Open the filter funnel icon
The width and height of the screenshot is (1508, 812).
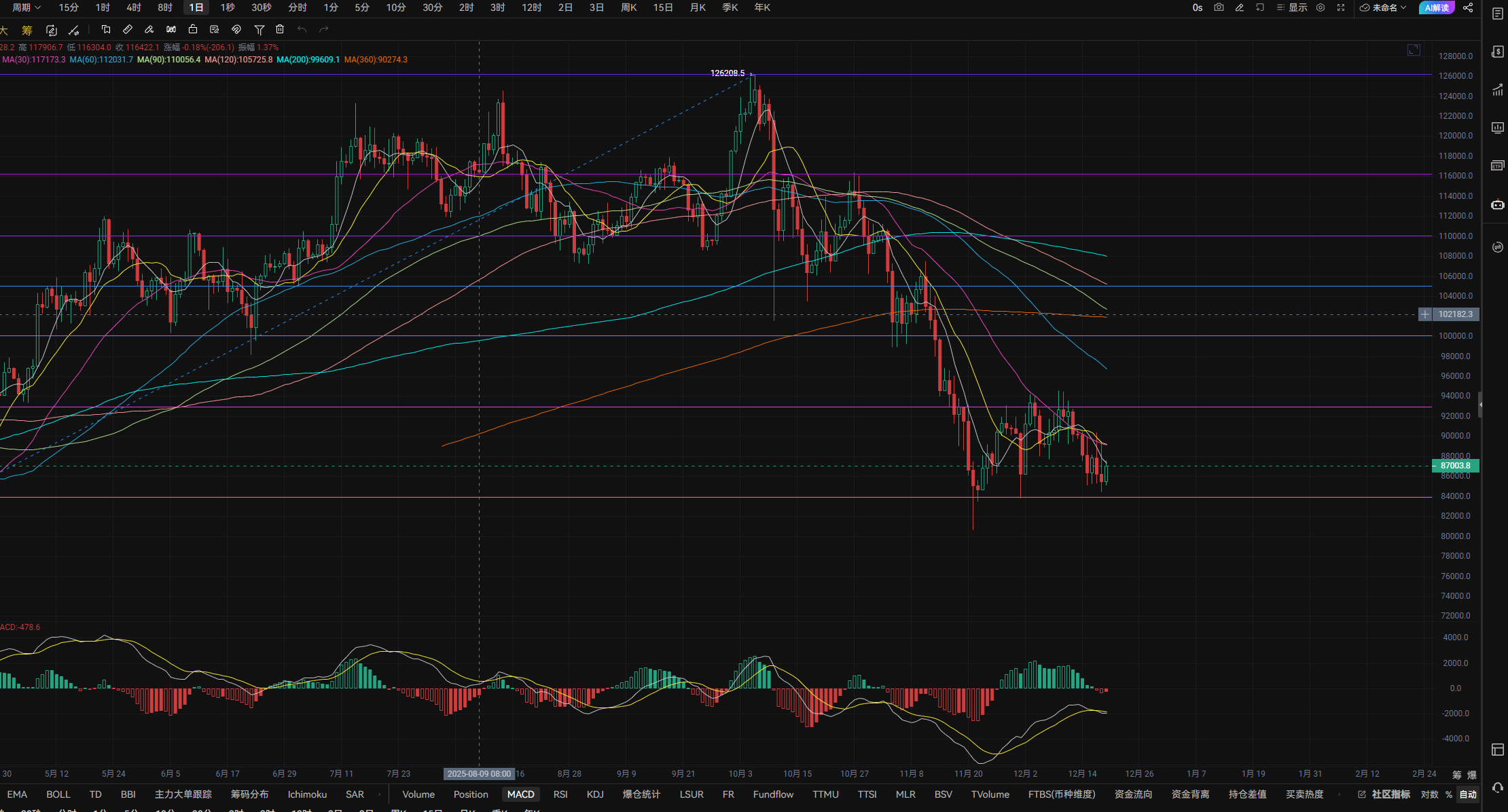259,29
